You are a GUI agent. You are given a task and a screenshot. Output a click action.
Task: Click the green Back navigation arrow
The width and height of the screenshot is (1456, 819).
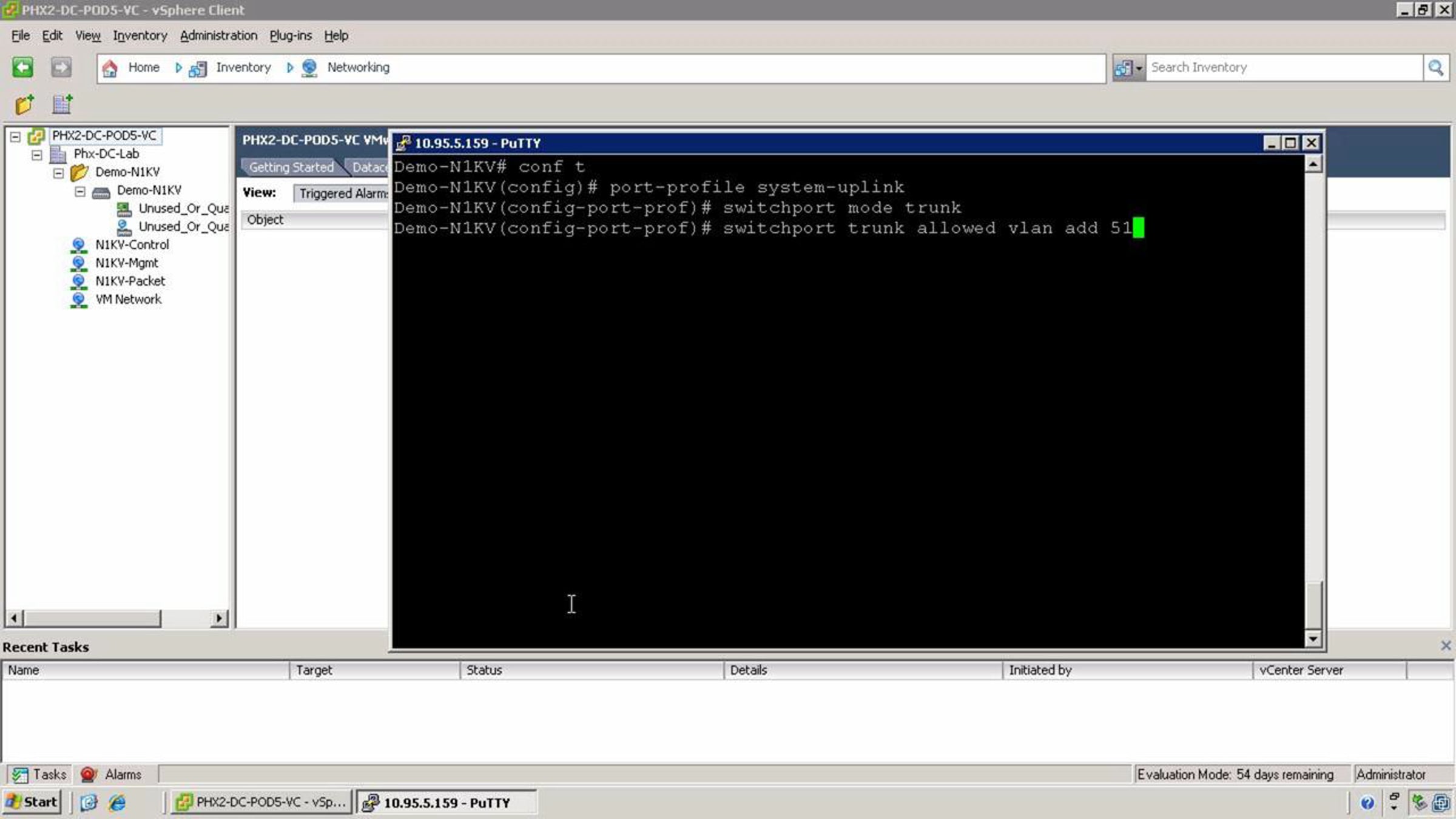tap(23, 67)
